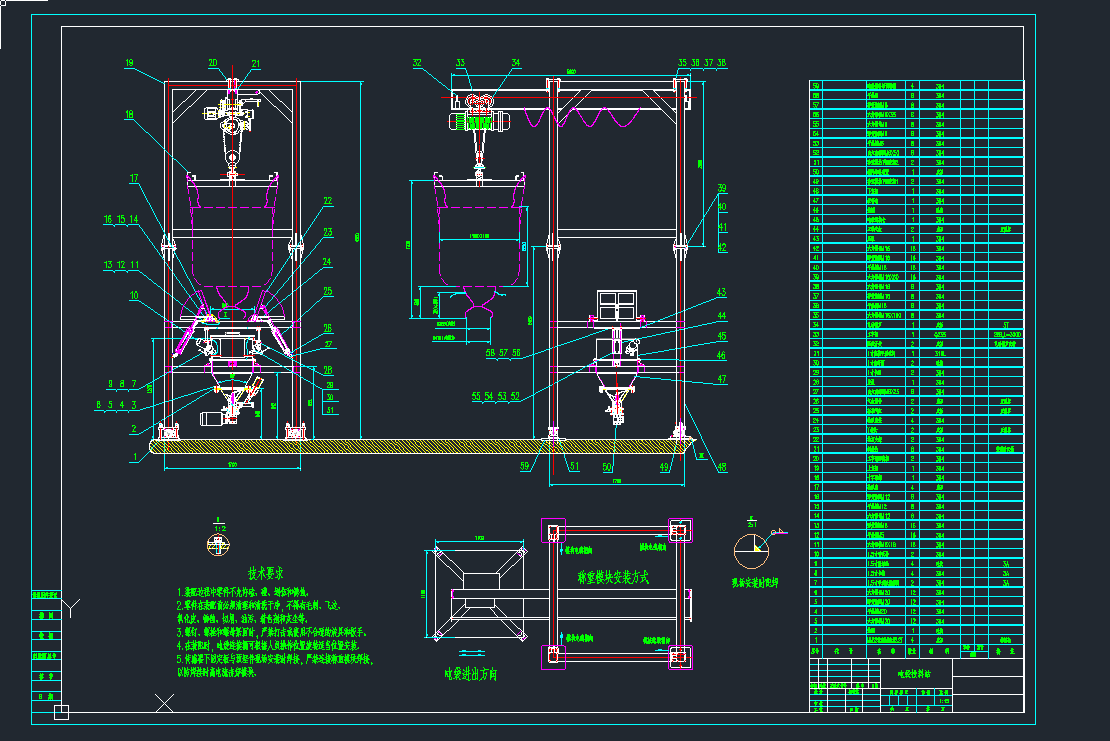Click the 技术要求 heading text
This screenshot has width=1110, height=741.
coord(266,574)
